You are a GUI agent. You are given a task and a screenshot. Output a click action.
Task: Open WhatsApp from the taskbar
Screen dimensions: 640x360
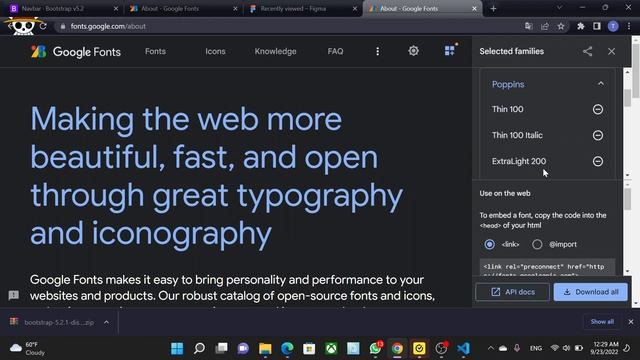(375, 349)
